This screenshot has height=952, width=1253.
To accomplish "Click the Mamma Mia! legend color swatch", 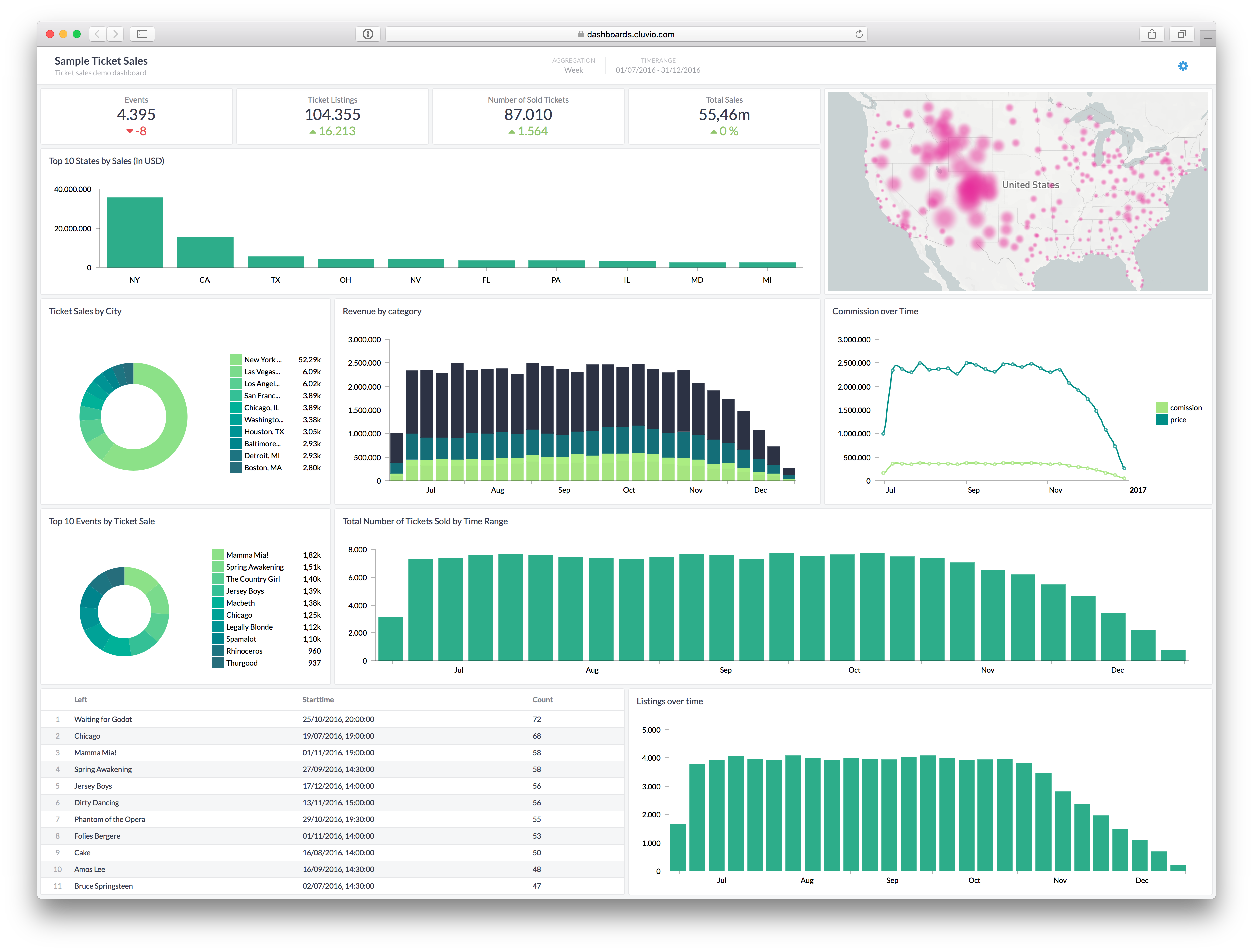I will coord(218,555).
